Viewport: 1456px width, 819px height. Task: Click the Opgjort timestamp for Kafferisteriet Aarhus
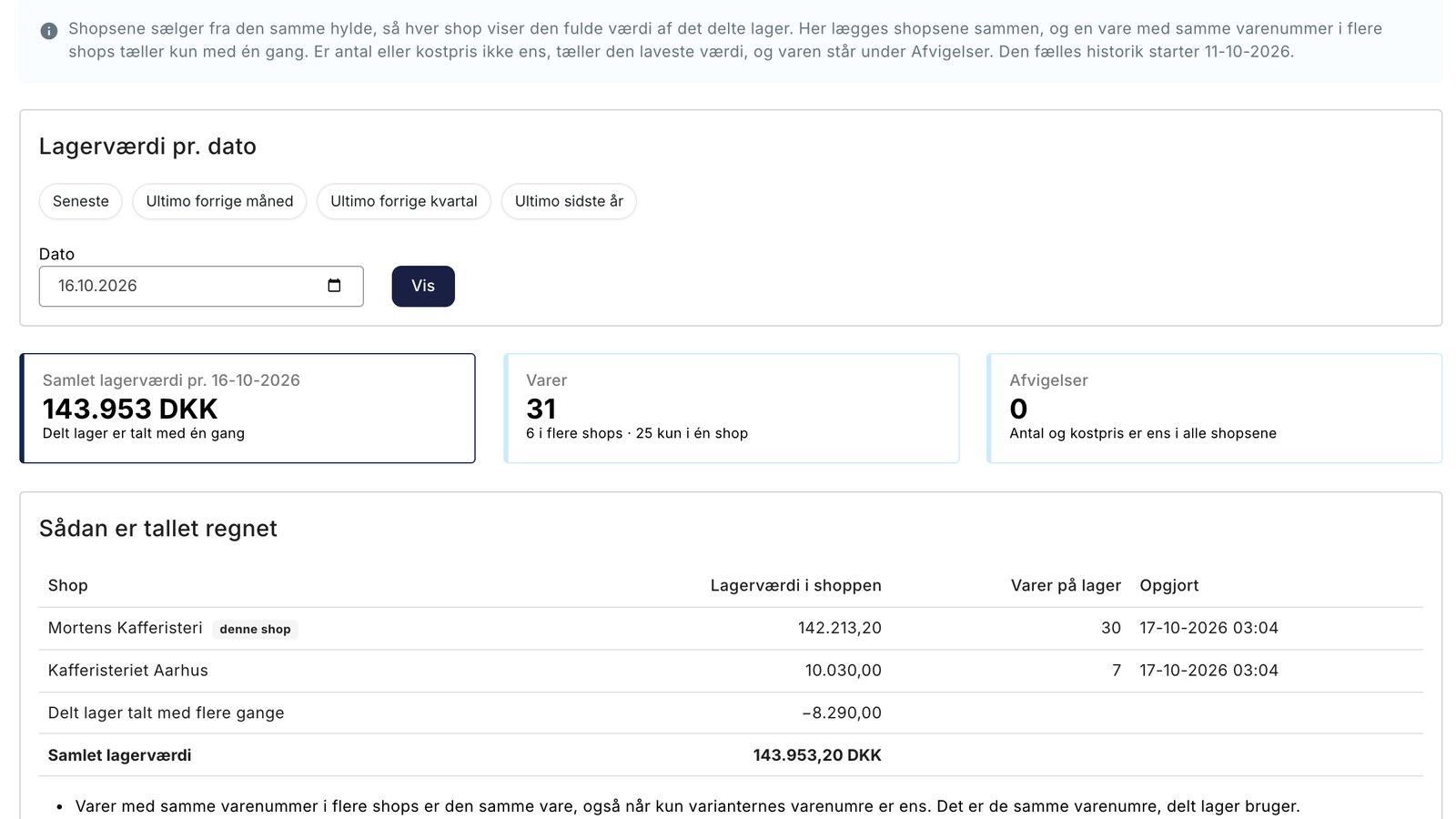pos(1209,671)
